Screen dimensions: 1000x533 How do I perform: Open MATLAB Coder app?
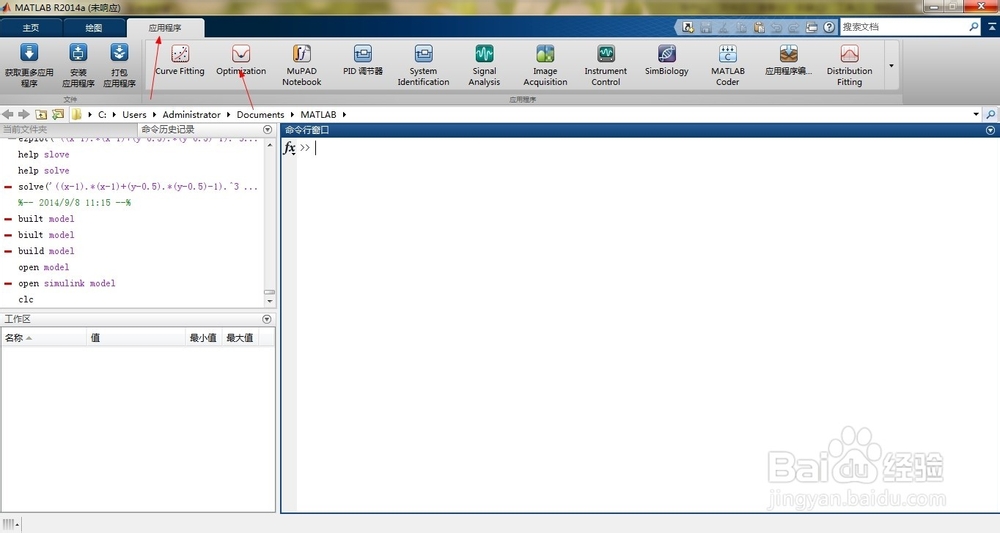pos(728,65)
